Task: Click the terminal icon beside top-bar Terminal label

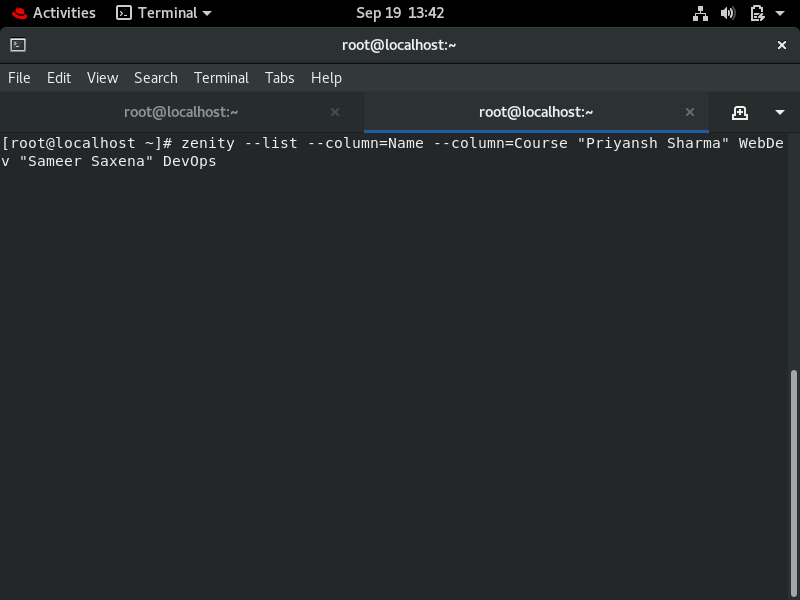Action: tap(124, 13)
